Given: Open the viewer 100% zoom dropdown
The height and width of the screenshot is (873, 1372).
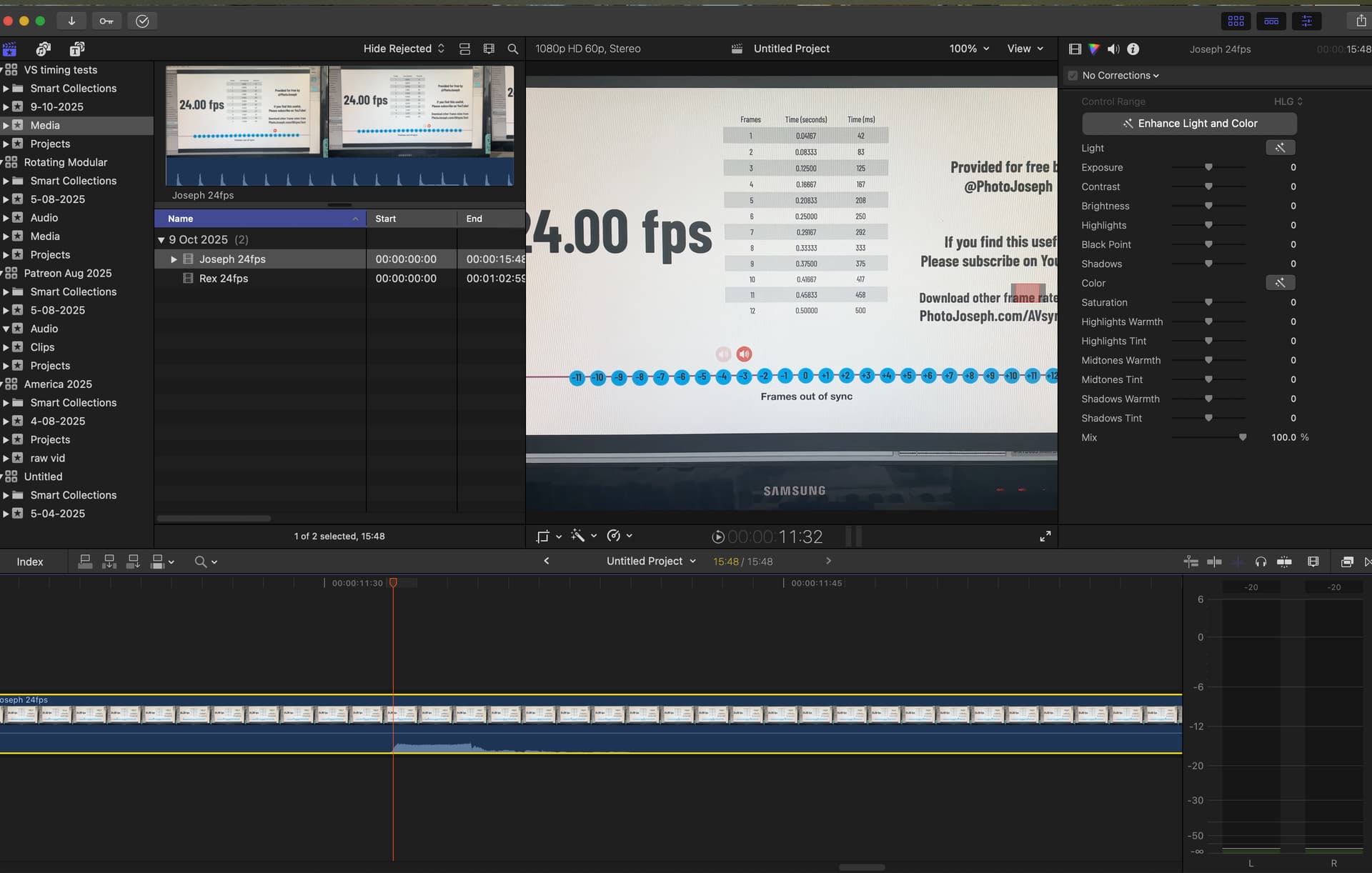Looking at the screenshot, I should (969, 49).
